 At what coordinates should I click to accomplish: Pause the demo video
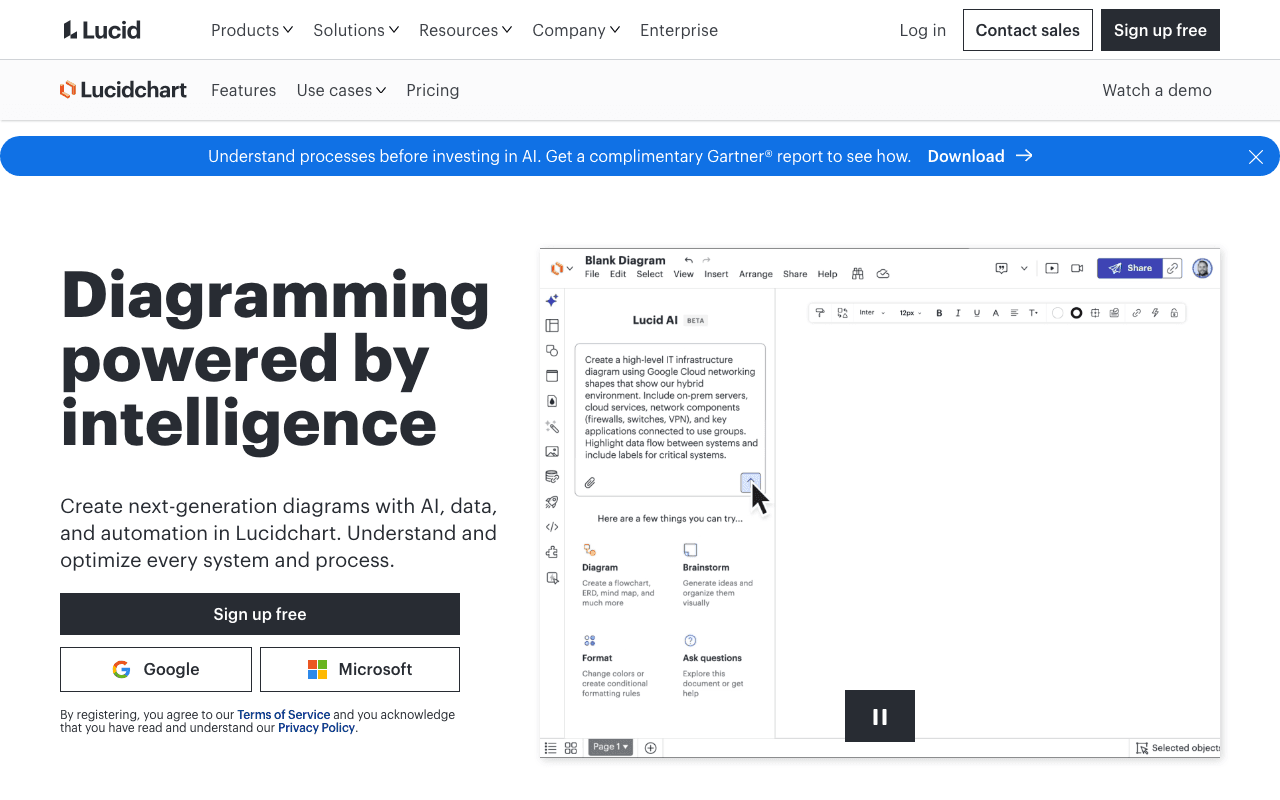coord(880,716)
